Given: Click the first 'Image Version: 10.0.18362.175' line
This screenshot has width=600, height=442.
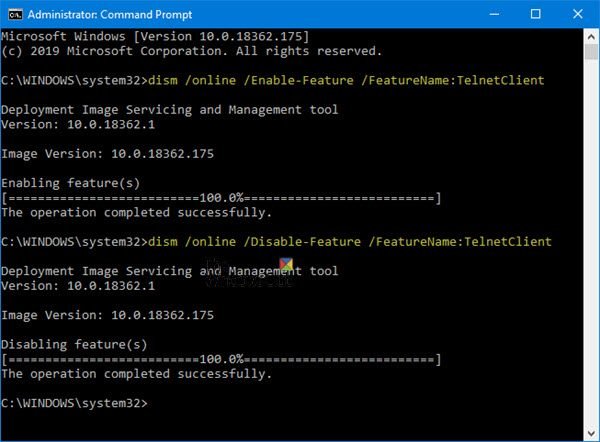Looking at the screenshot, I should (x=108, y=154).
